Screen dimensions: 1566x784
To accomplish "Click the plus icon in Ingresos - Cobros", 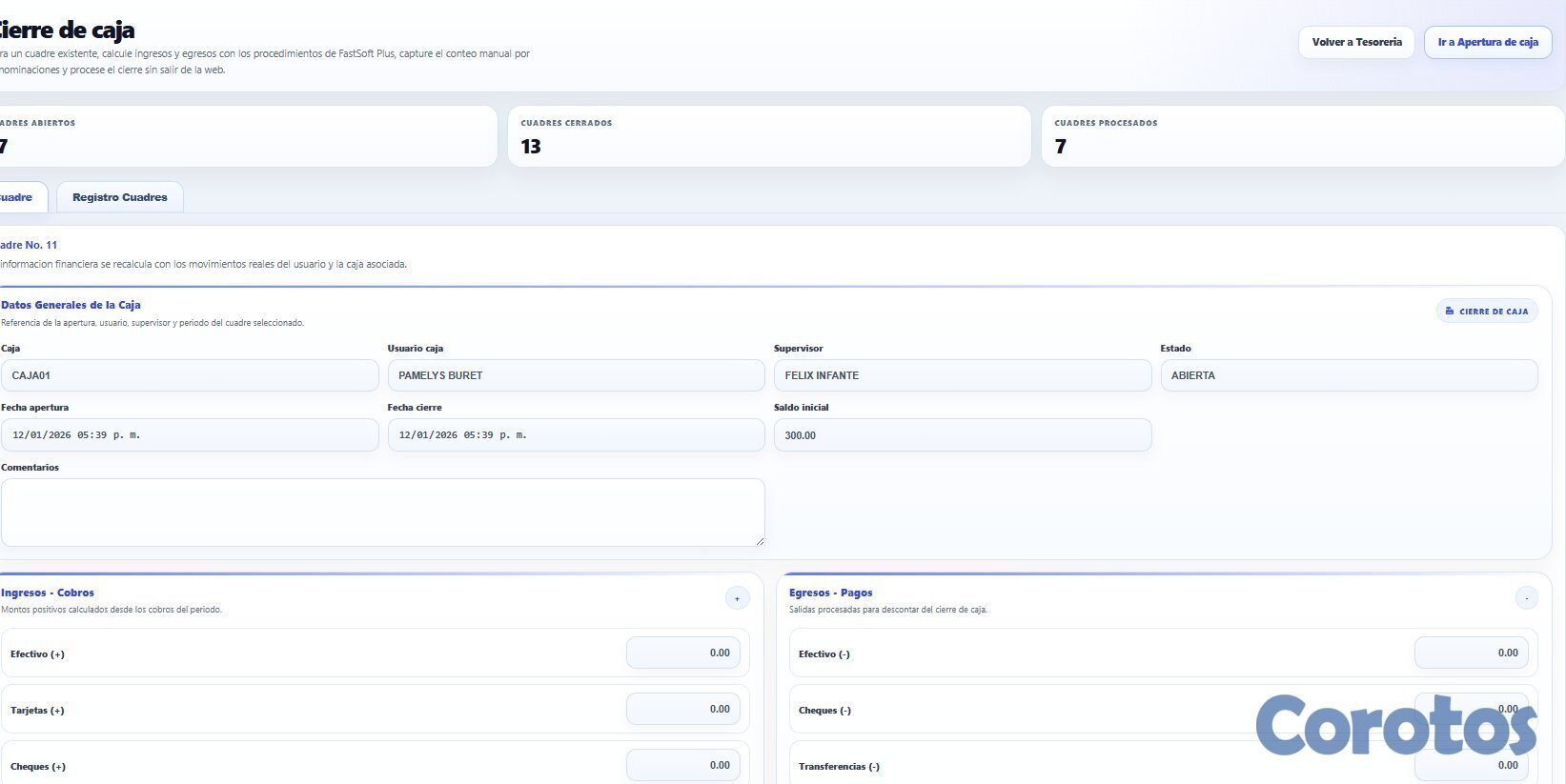I will 737,598.
